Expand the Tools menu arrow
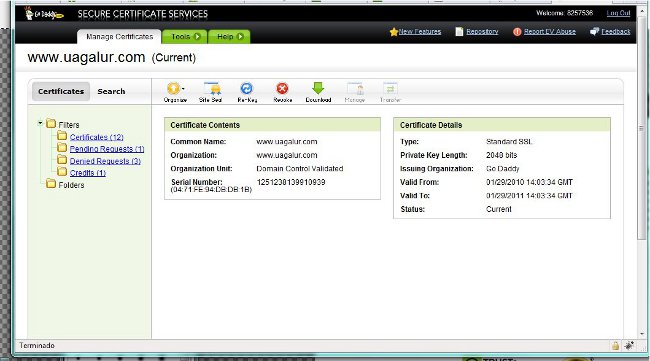Image resolution: width=650 pixels, height=361 pixels. 197,36
